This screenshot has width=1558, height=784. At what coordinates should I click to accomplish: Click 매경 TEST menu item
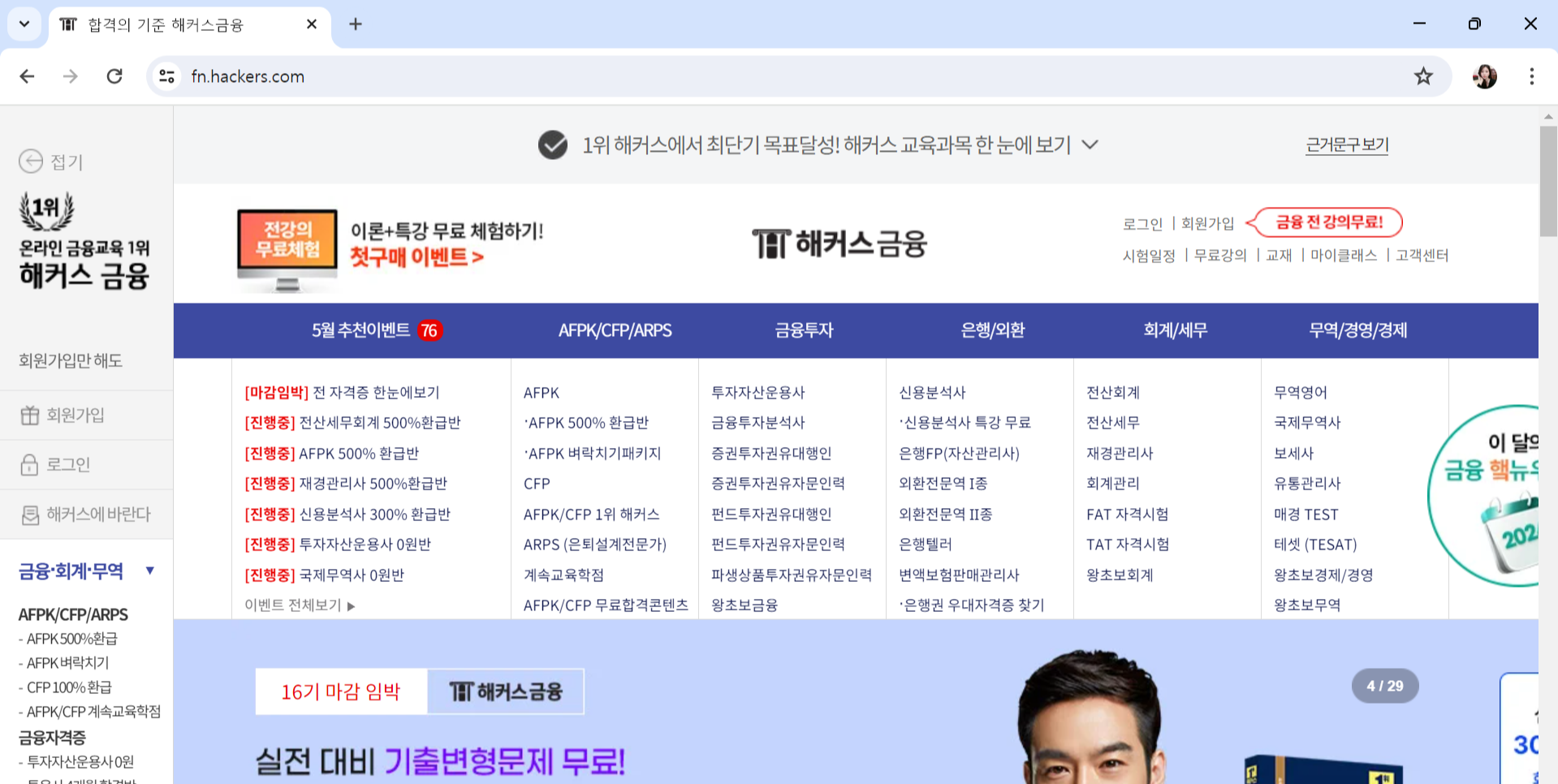1306,515
